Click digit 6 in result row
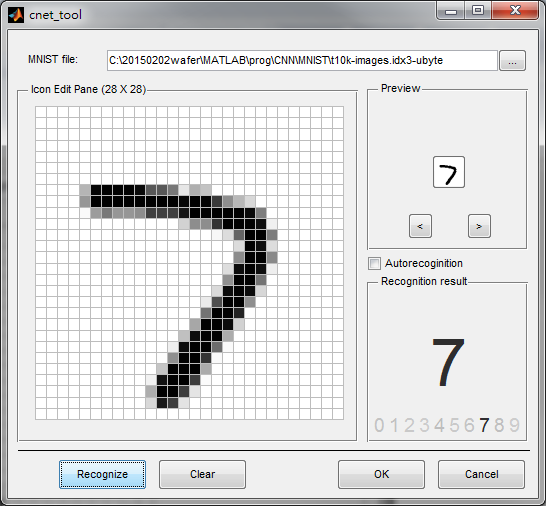546x506 pixels. point(469,425)
